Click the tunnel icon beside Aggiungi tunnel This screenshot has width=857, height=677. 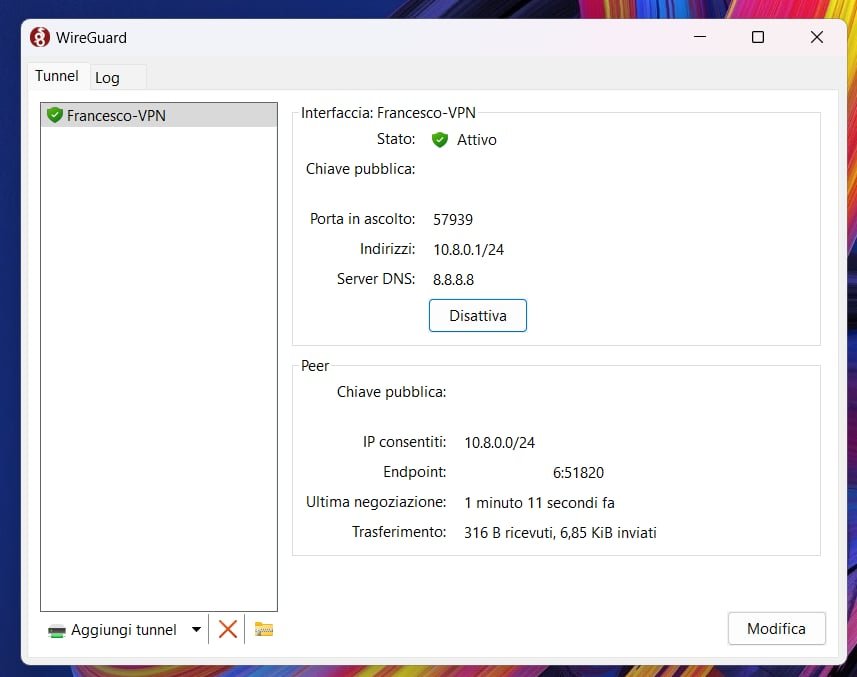pos(57,630)
